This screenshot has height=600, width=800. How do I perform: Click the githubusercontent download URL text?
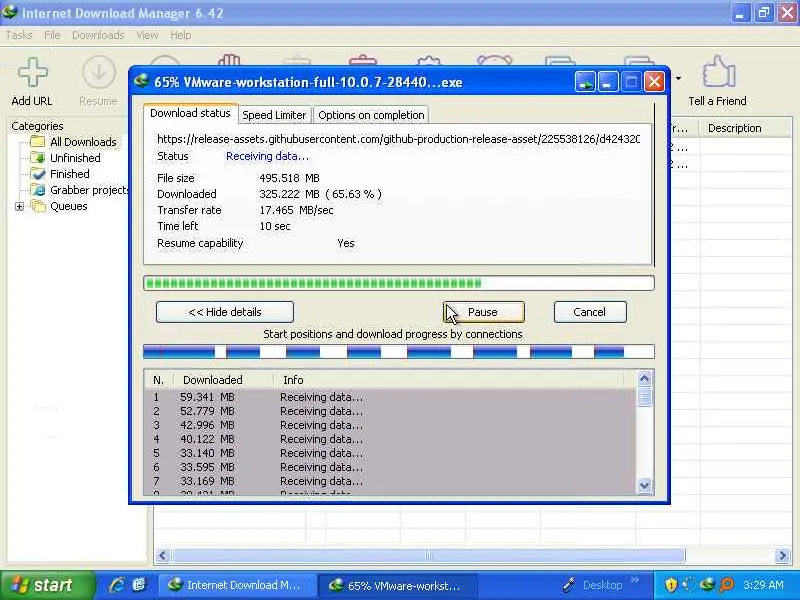[398, 139]
